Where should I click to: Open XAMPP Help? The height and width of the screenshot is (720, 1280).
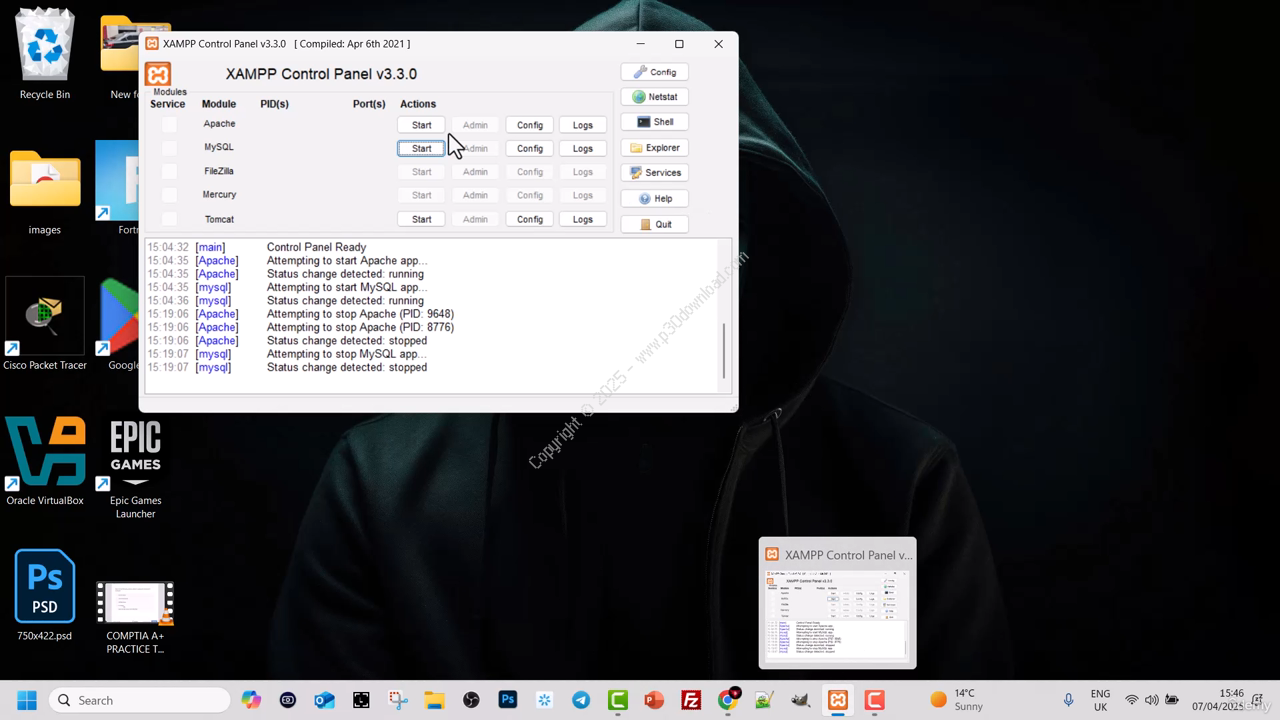pos(654,199)
